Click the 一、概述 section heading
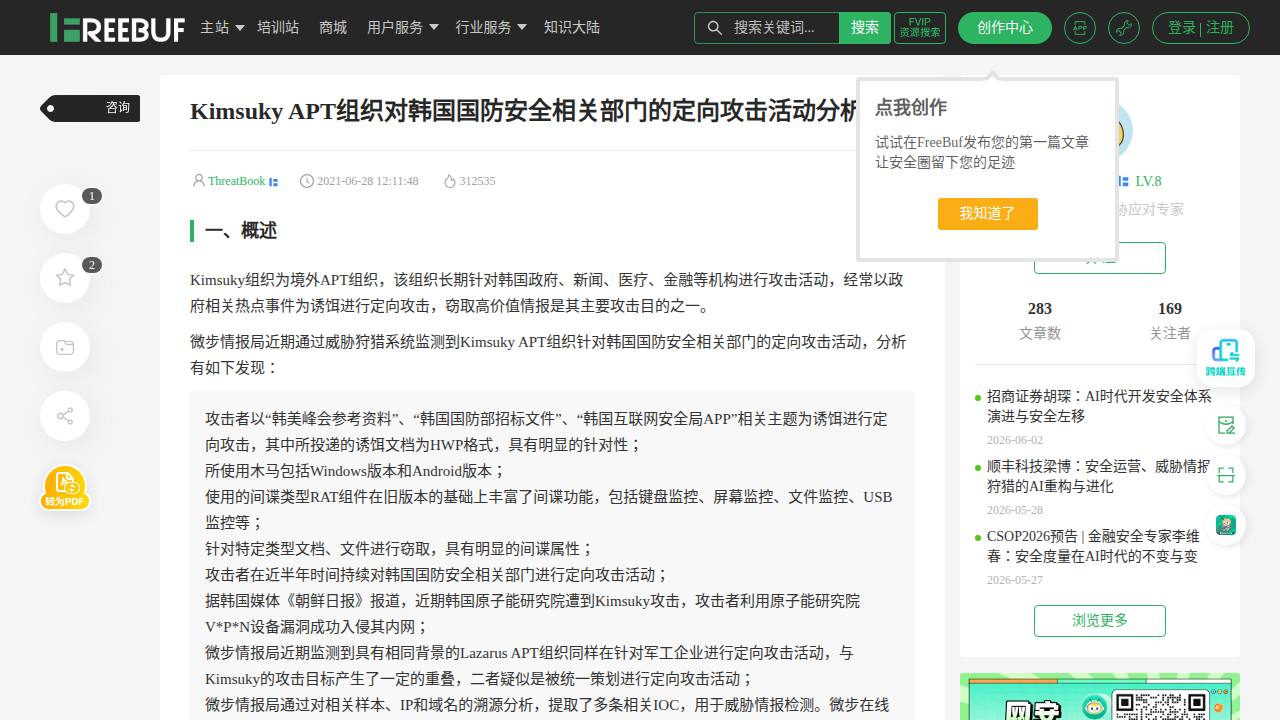This screenshot has width=1280, height=720. pyautogui.click(x=241, y=231)
